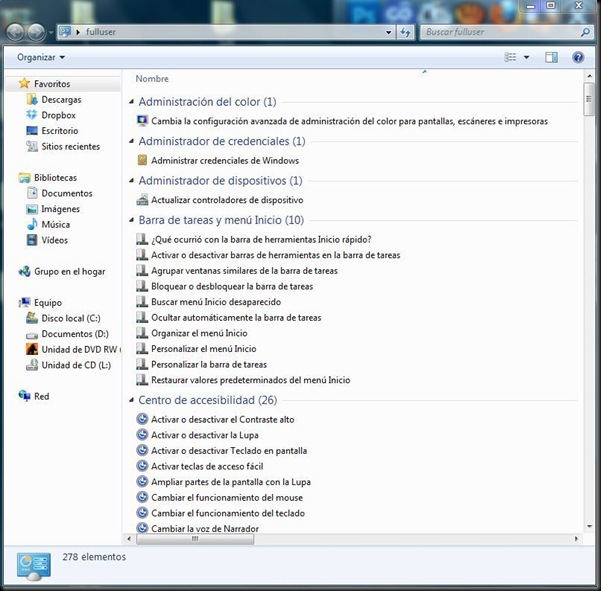
Task: Click the Descargas folder icon
Action: [32, 99]
